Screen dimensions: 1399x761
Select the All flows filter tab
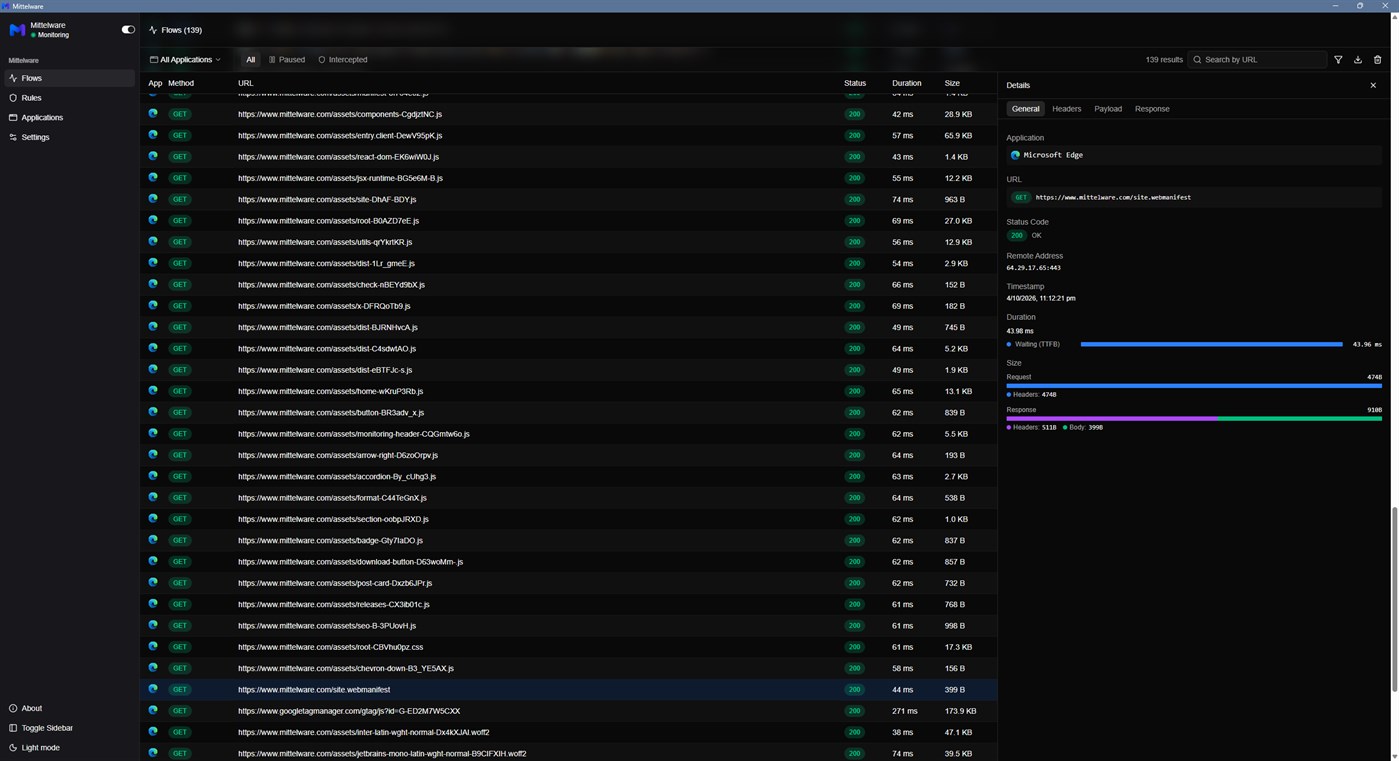251,60
